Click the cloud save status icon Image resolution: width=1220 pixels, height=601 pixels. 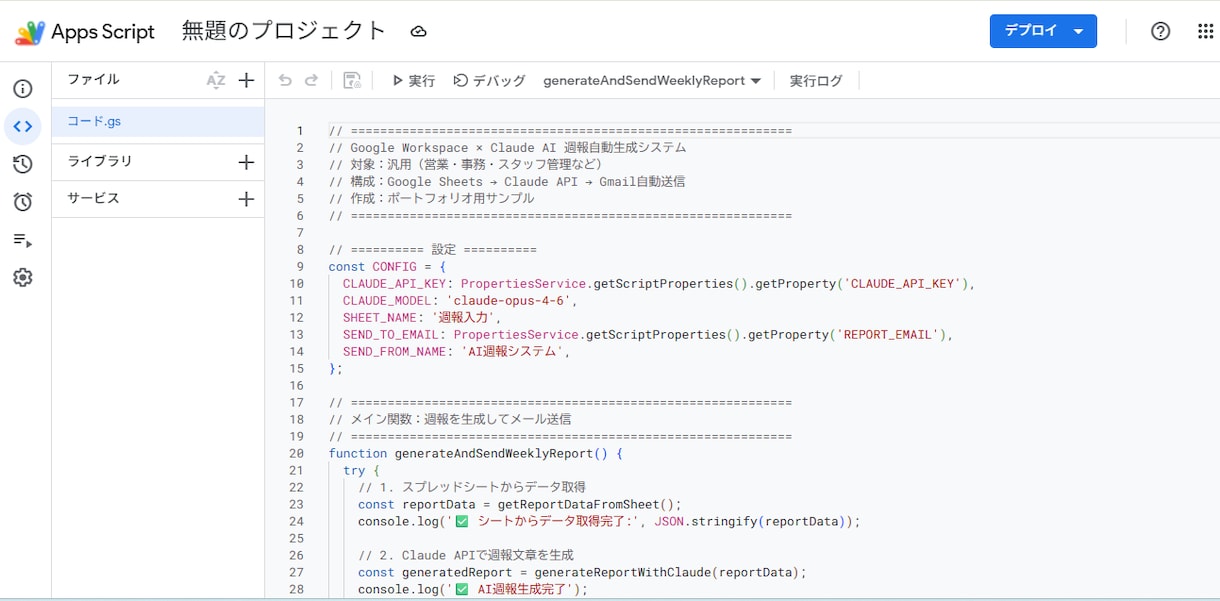(419, 32)
